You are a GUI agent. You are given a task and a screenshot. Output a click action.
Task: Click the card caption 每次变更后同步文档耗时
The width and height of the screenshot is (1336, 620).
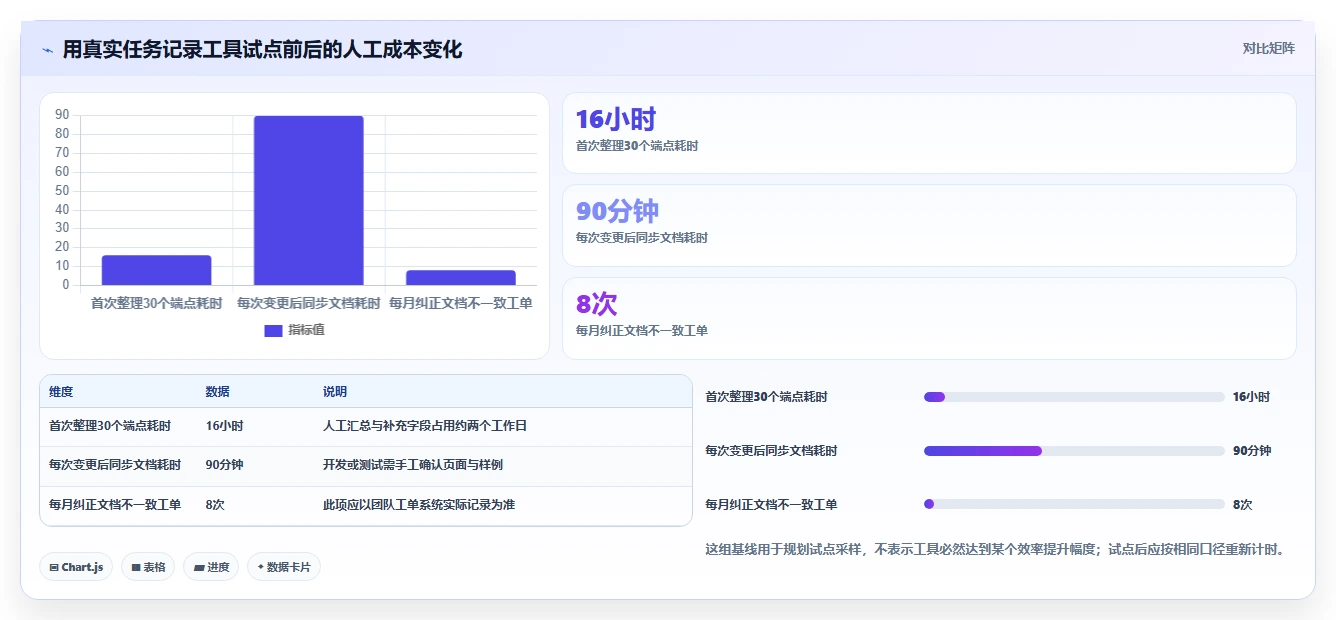tap(642, 238)
